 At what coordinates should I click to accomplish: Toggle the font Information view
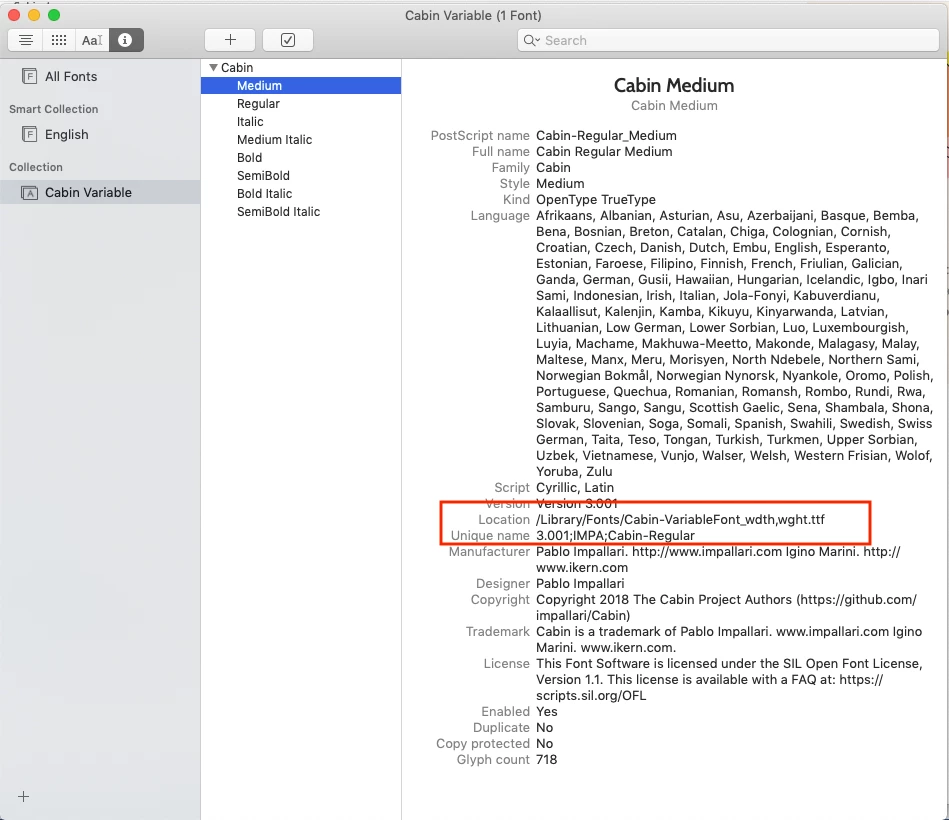point(126,40)
